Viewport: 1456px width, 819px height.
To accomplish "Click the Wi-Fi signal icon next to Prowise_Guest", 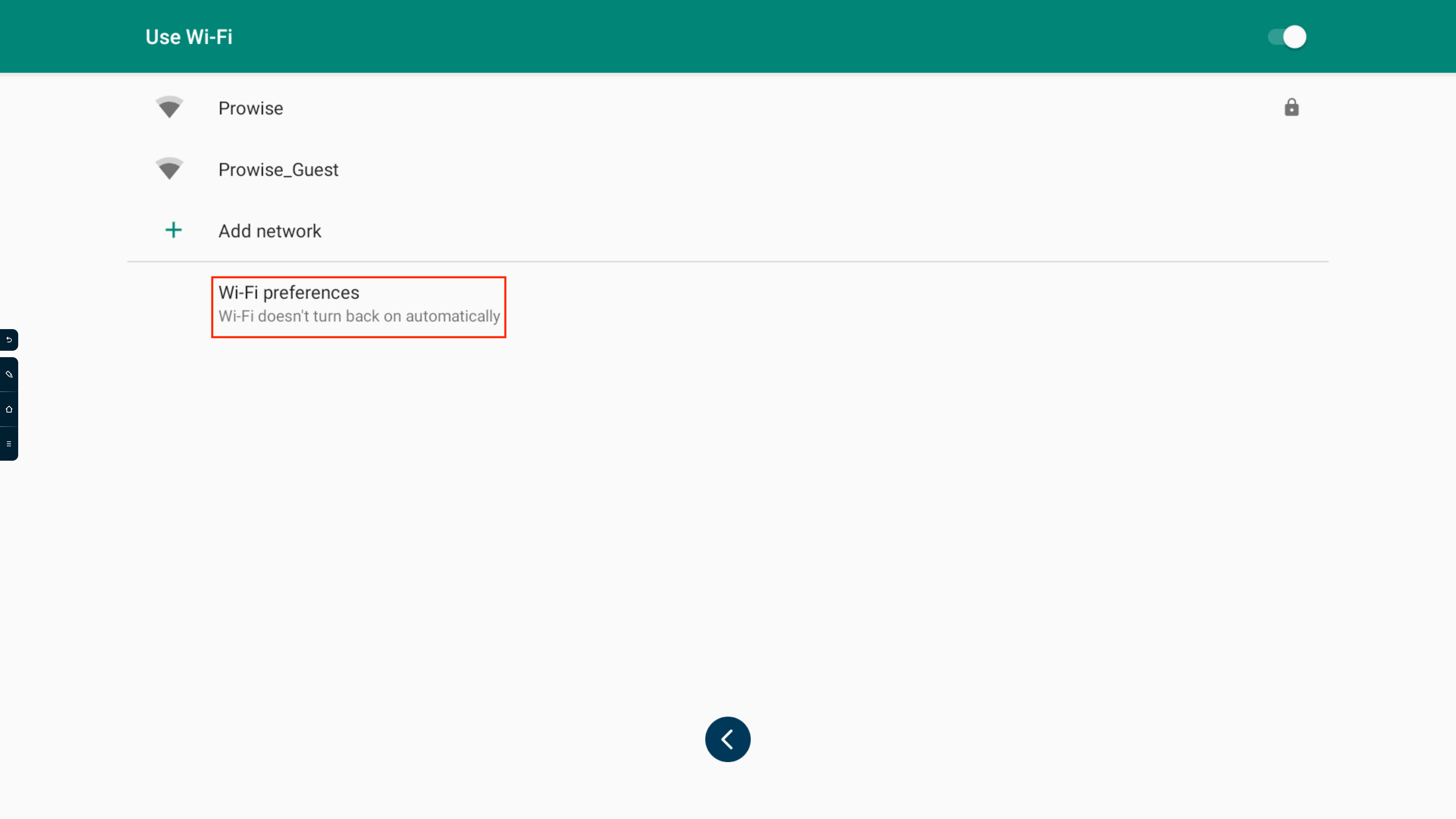I will (x=169, y=168).
